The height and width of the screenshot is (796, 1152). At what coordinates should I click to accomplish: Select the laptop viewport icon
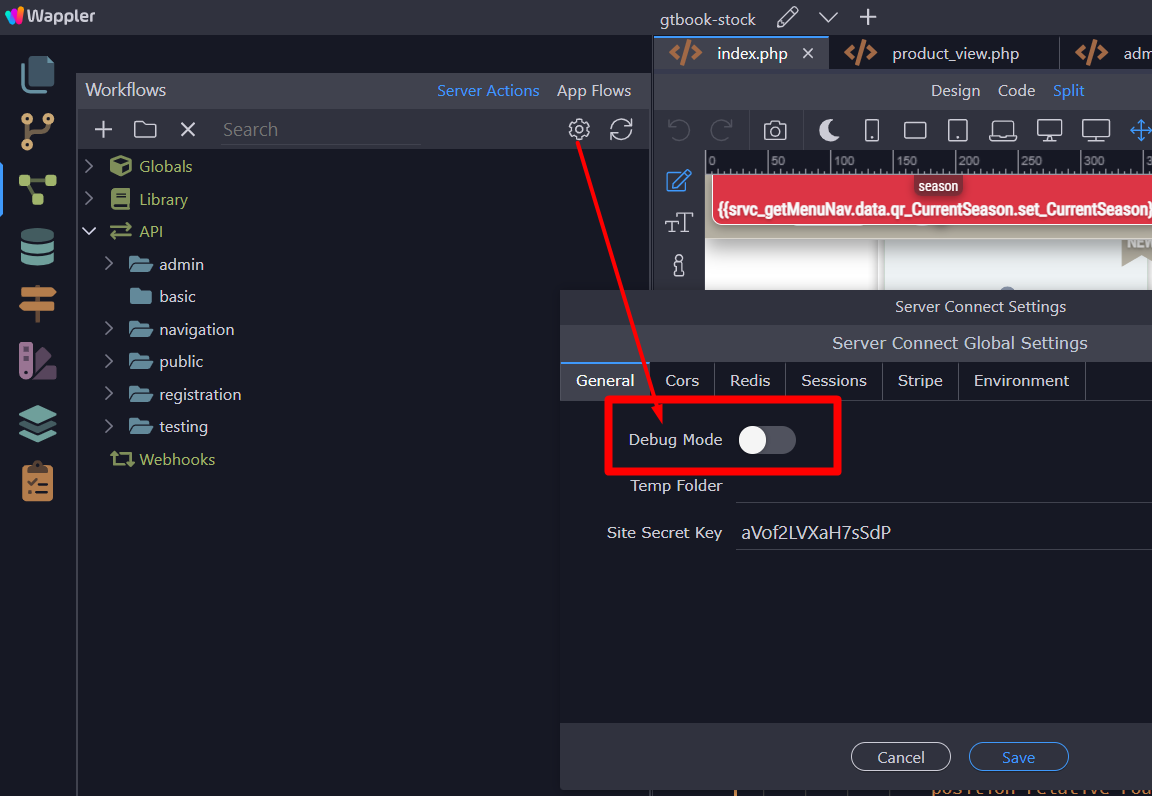(x=1002, y=131)
